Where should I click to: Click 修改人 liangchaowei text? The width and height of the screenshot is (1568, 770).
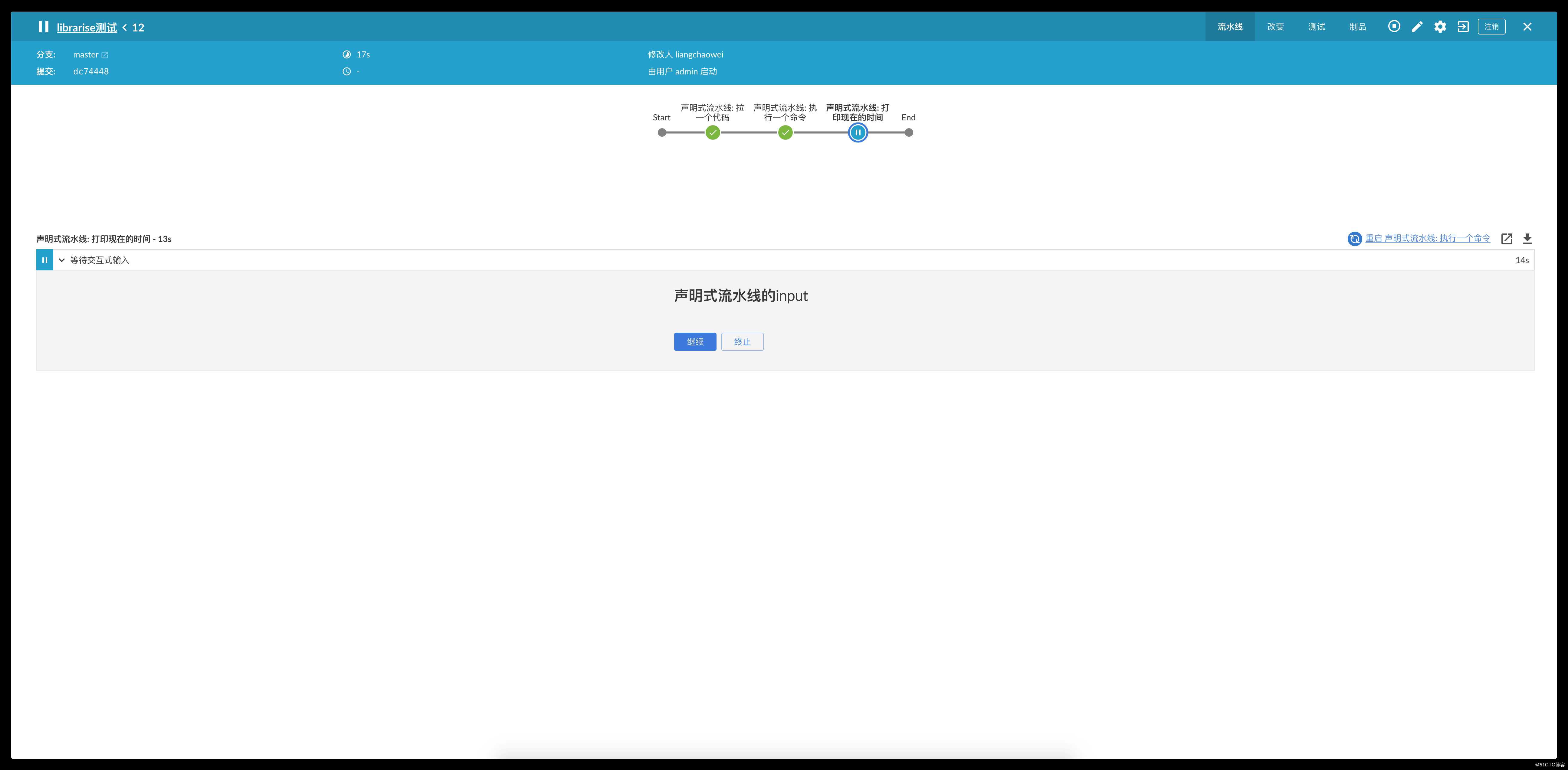685,55
